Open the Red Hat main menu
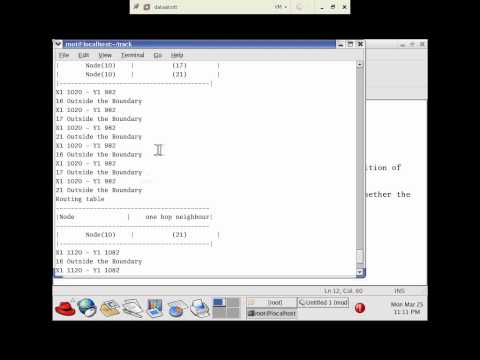 65,308
